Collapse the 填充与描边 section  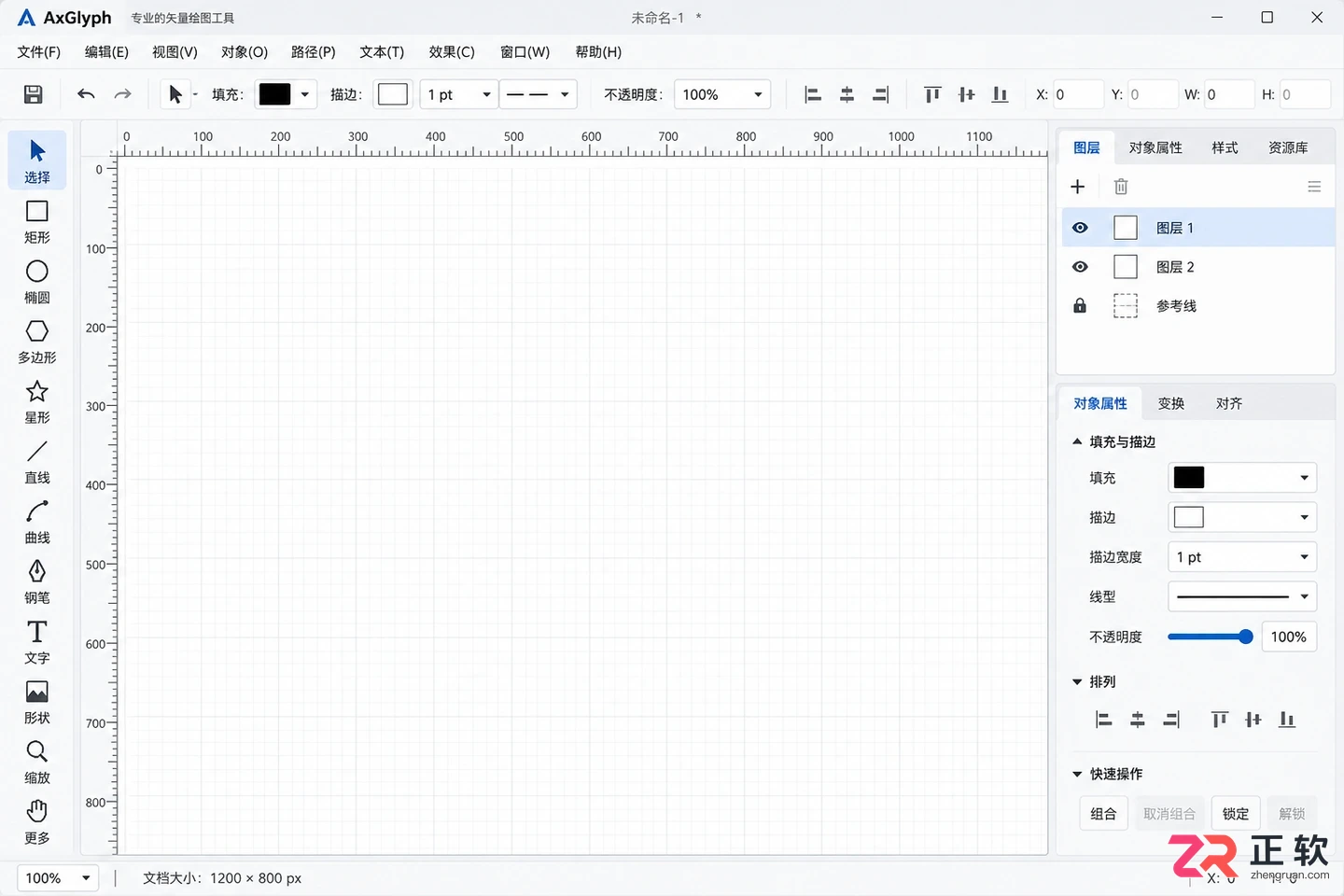[x=1077, y=441]
